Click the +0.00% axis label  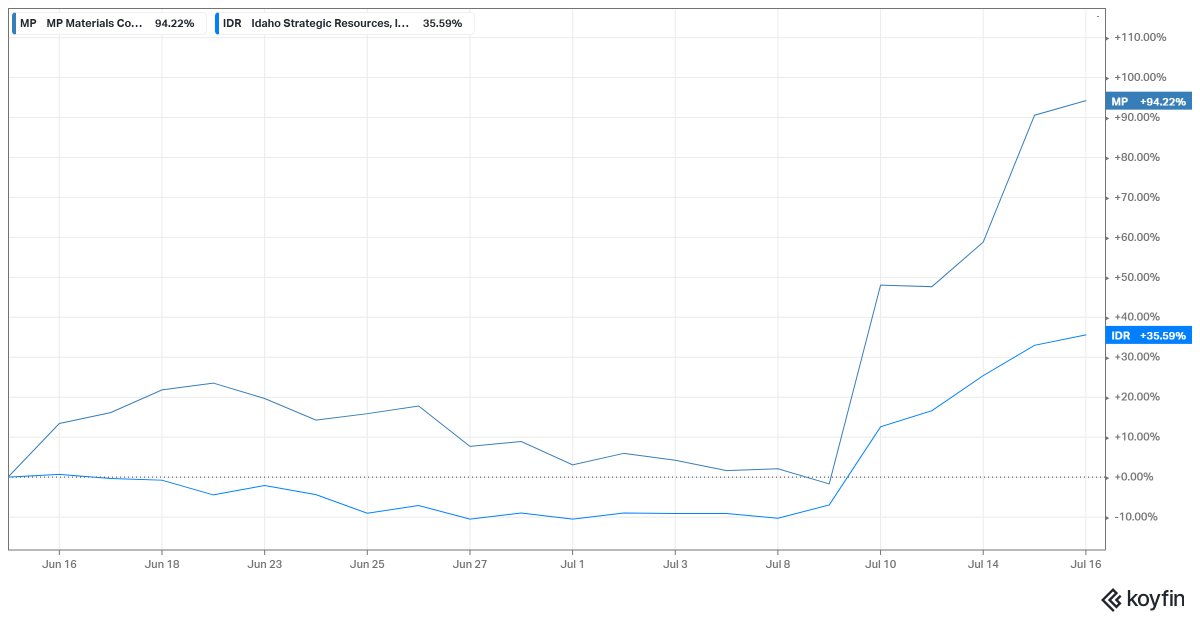coord(1134,477)
